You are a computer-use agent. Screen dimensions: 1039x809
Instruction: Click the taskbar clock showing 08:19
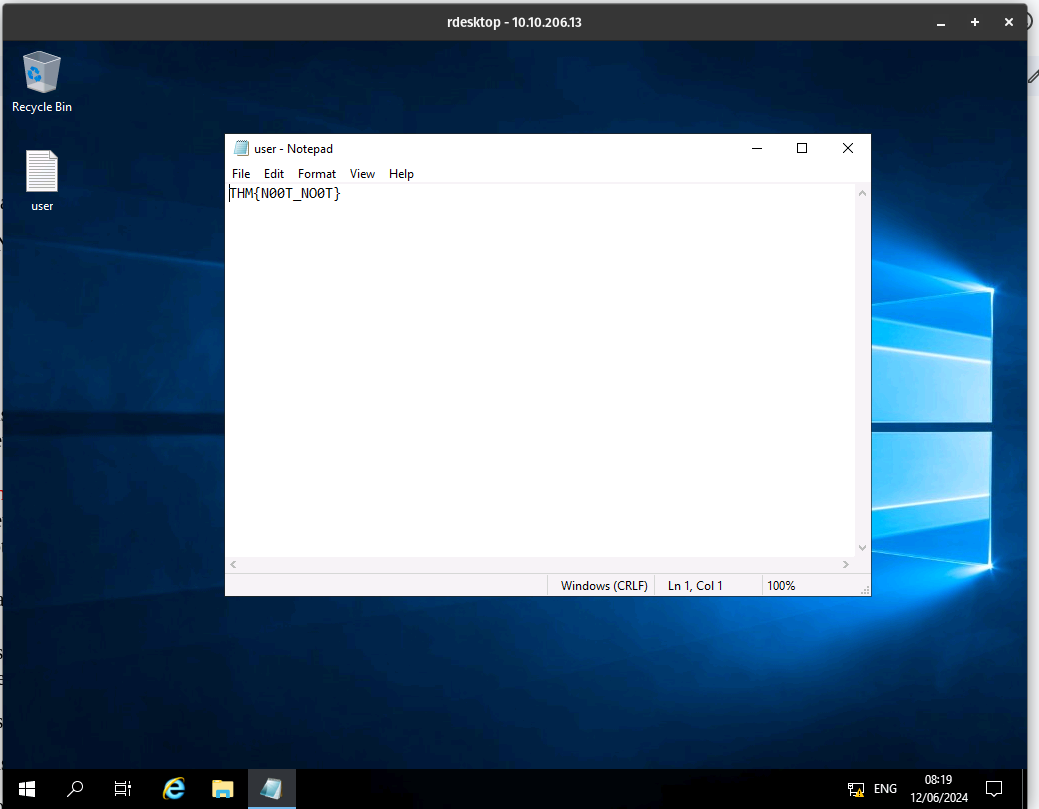click(938, 788)
